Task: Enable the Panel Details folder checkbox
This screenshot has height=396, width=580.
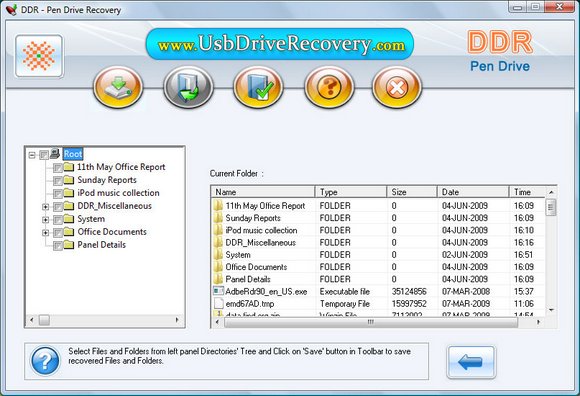Action: 58,246
